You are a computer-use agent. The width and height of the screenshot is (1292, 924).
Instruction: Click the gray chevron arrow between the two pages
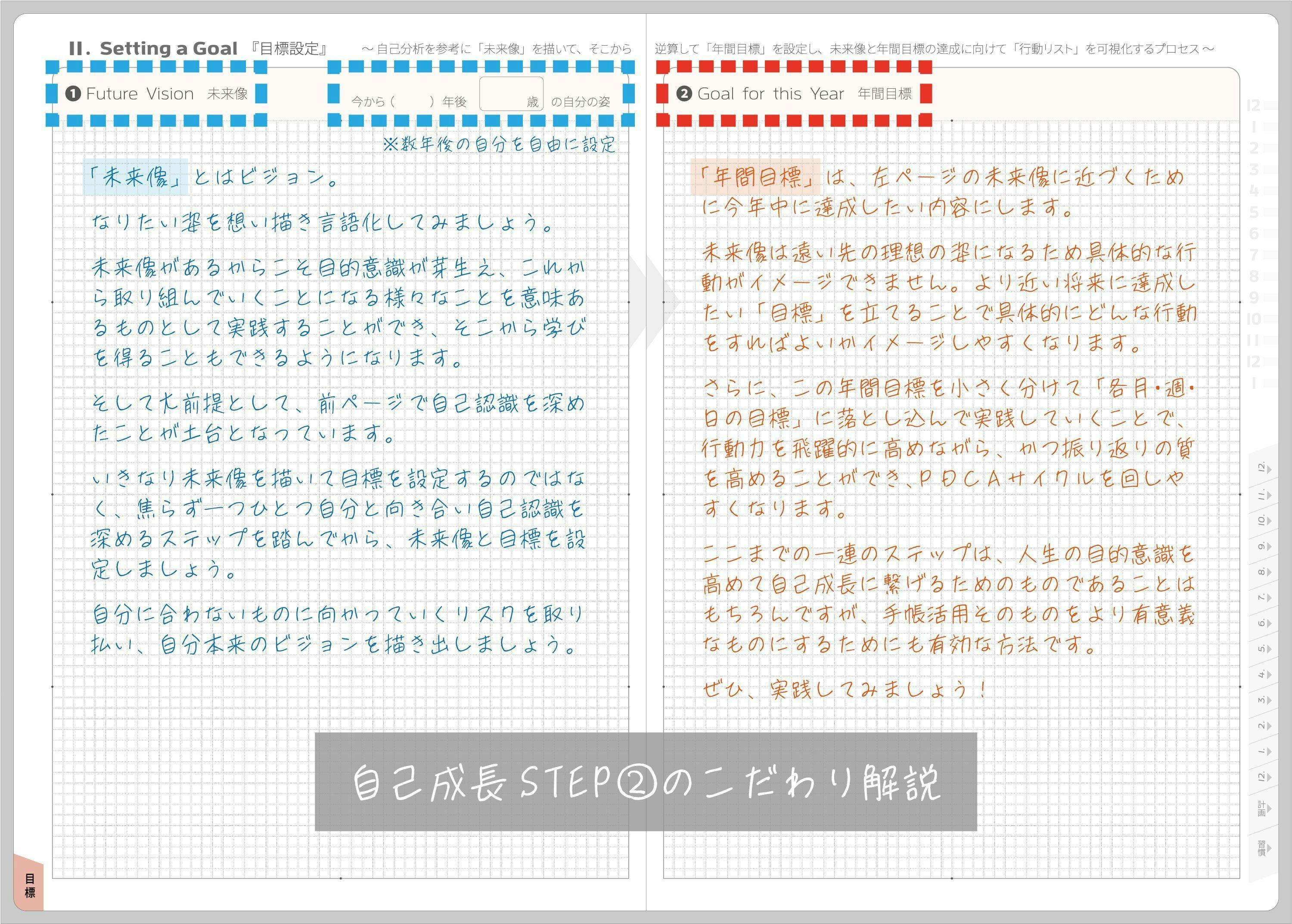pyautogui.click(x=655, y=301)
